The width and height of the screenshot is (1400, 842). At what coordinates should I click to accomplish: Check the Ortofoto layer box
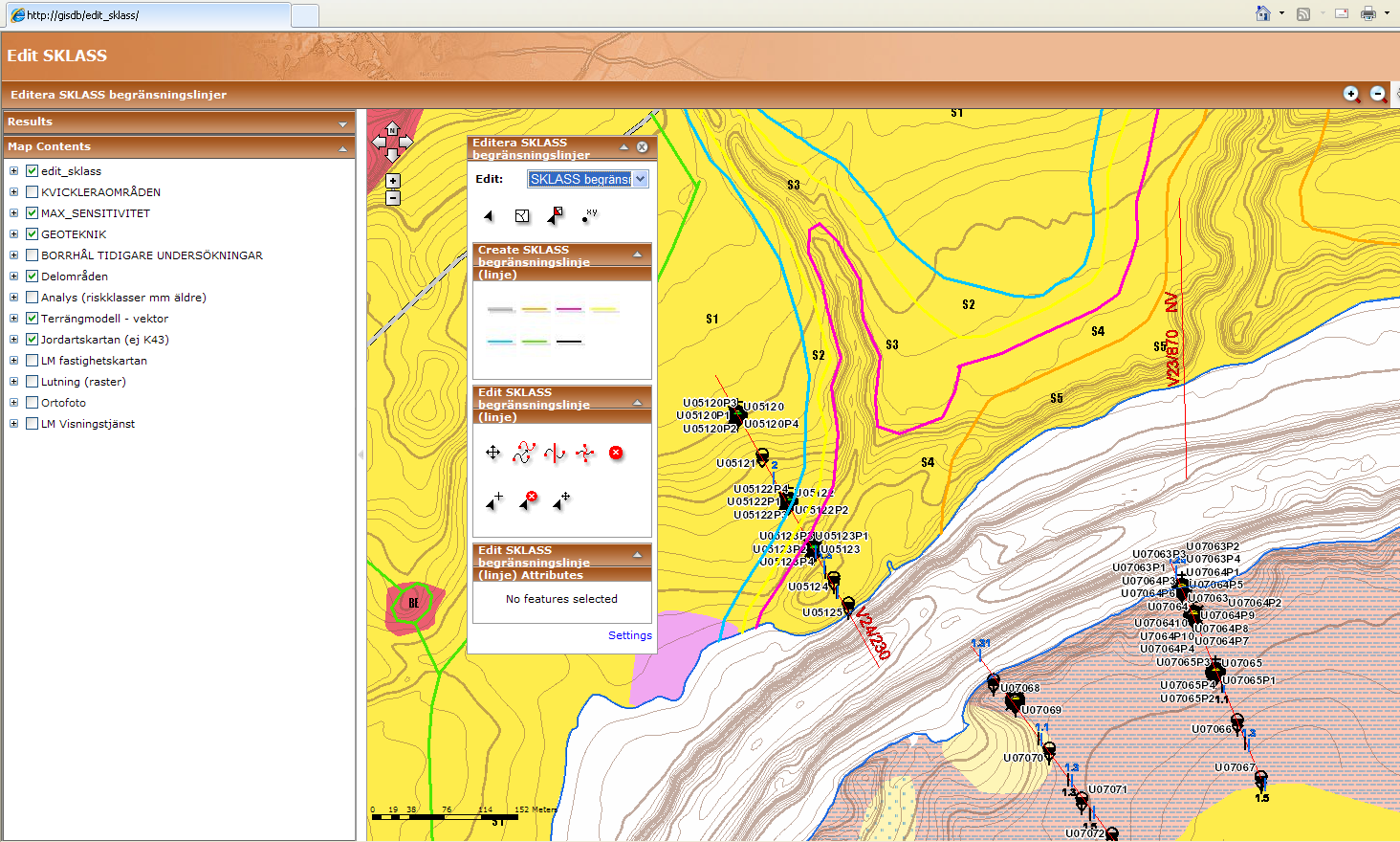point(32,403)
